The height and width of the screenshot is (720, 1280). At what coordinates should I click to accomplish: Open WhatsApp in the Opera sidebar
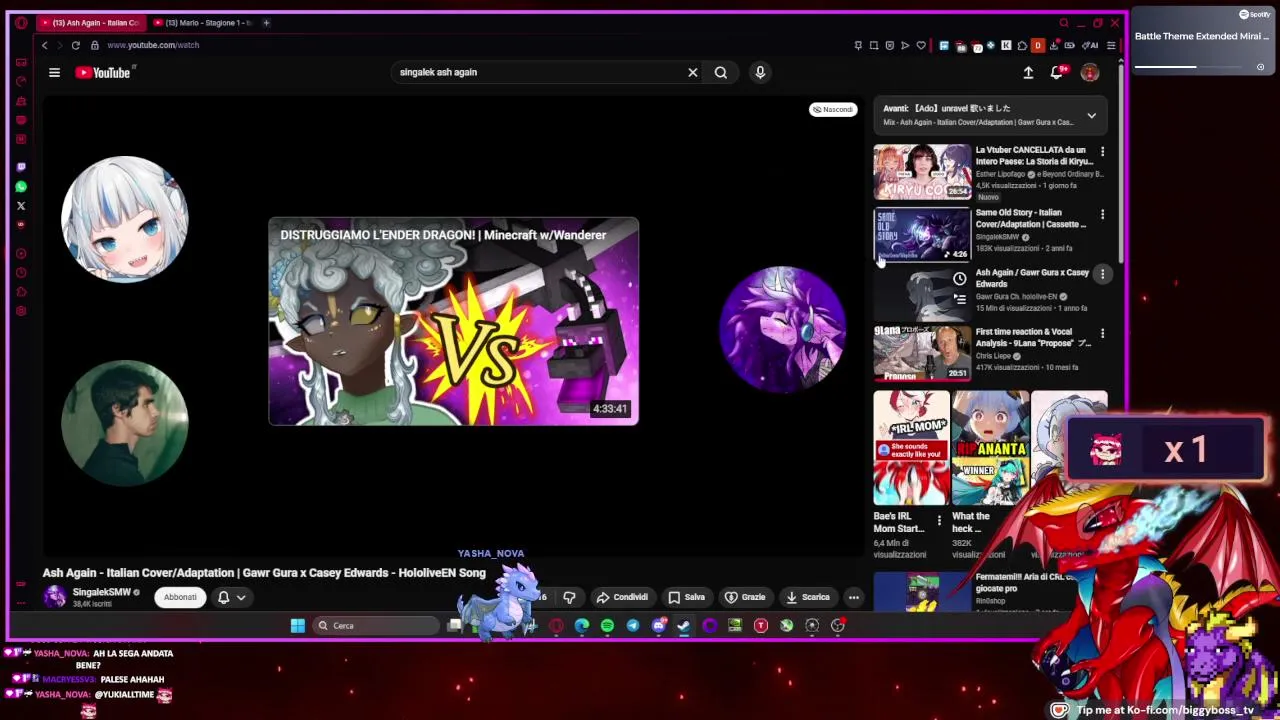21,186
